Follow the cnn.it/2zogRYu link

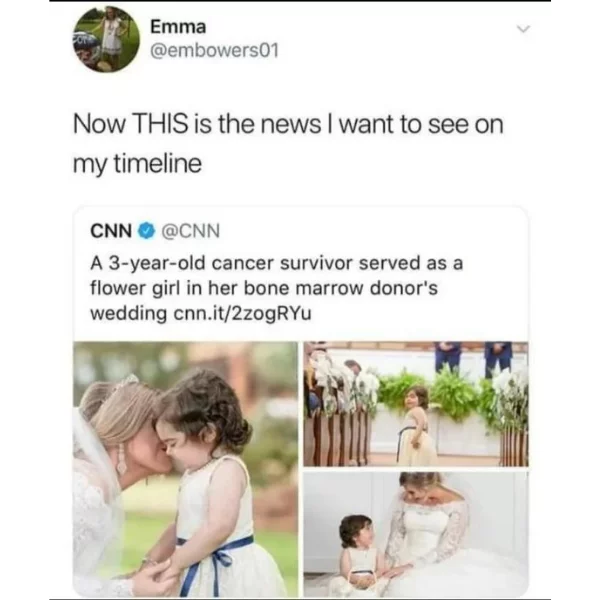pyautogui.click(x=243, y=314)
